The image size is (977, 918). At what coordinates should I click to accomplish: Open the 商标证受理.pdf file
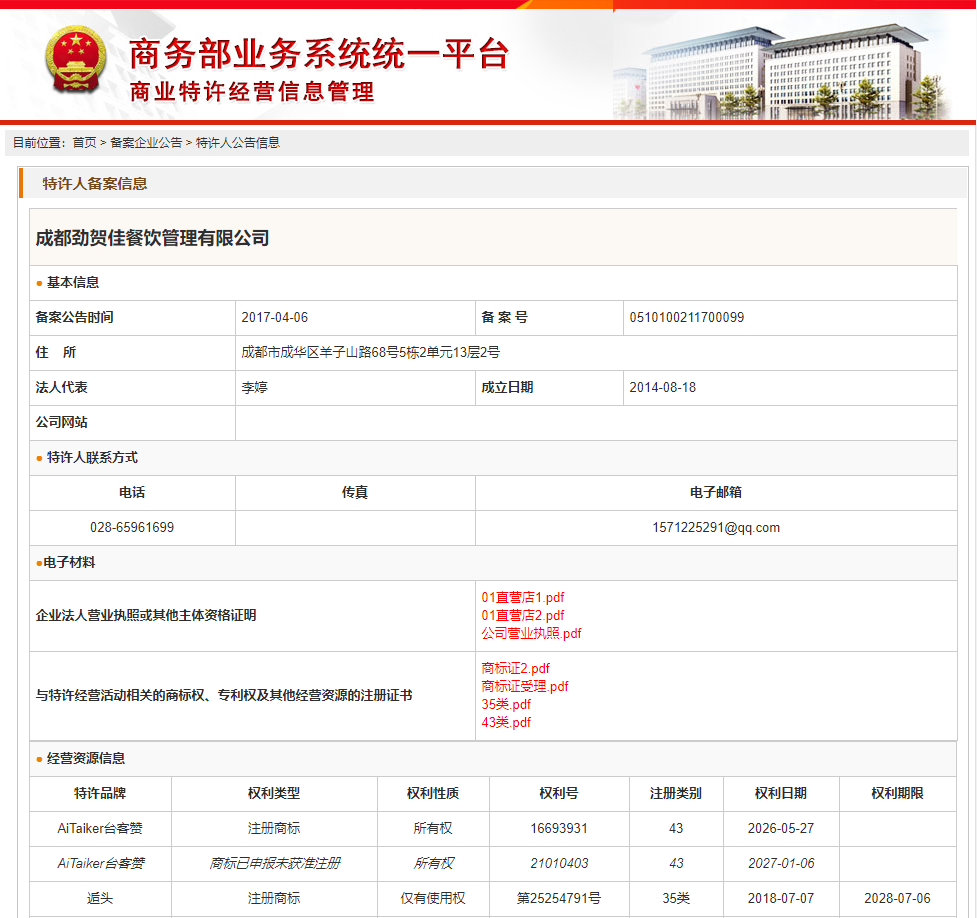[525, 686]
